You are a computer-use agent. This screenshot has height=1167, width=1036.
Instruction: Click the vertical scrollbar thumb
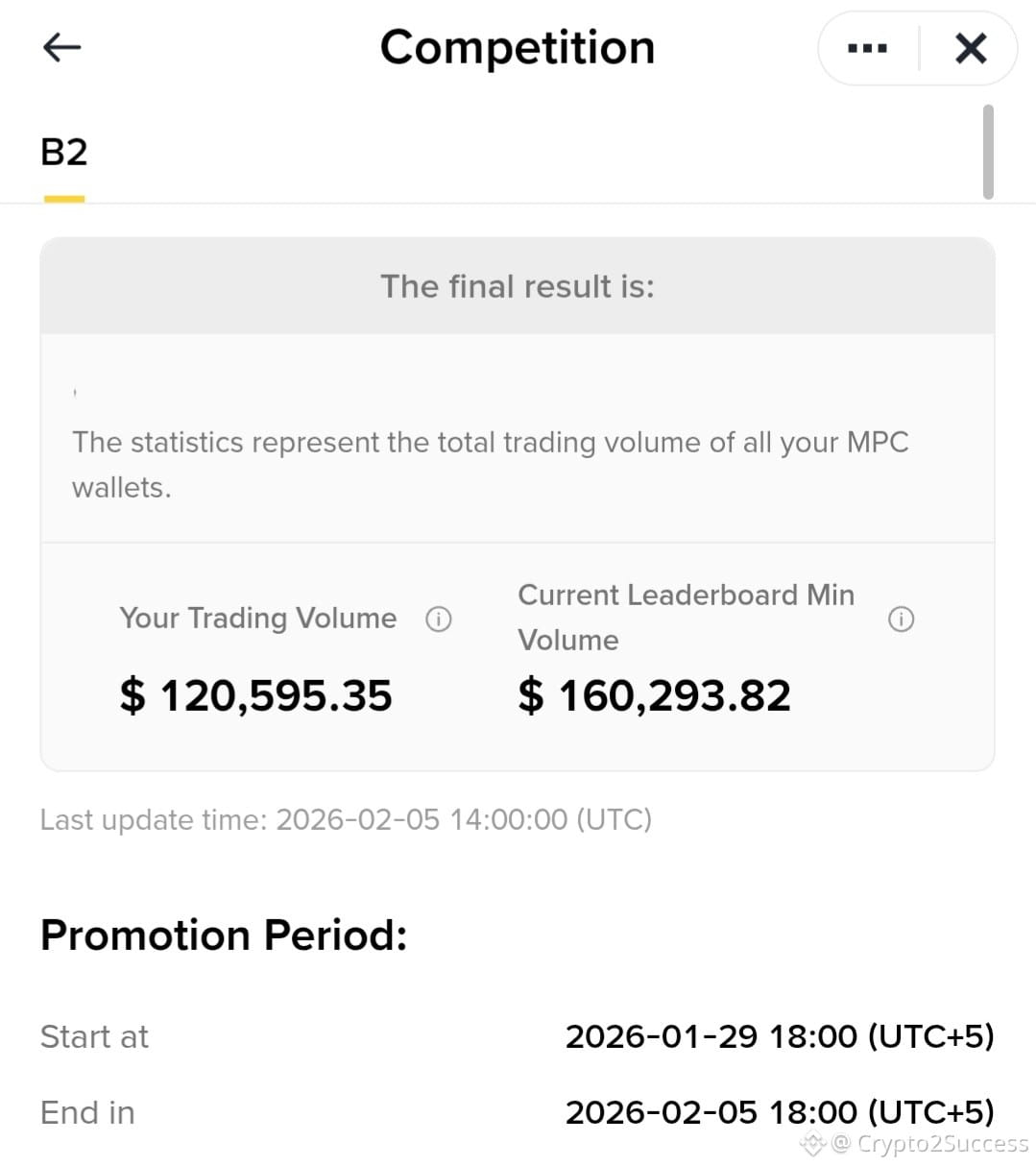[x=988, y=152]
